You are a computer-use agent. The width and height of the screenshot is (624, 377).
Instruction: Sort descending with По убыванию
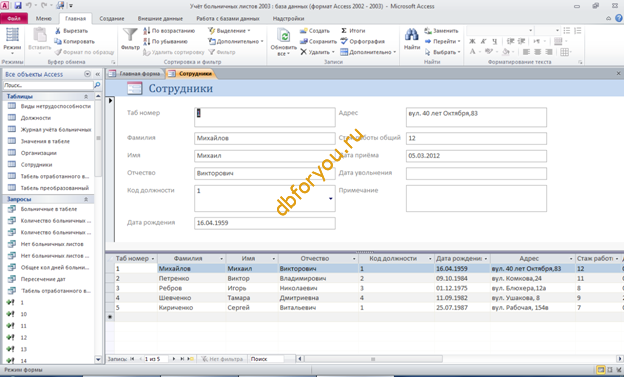pyautogui.click(x=165, y=41)
